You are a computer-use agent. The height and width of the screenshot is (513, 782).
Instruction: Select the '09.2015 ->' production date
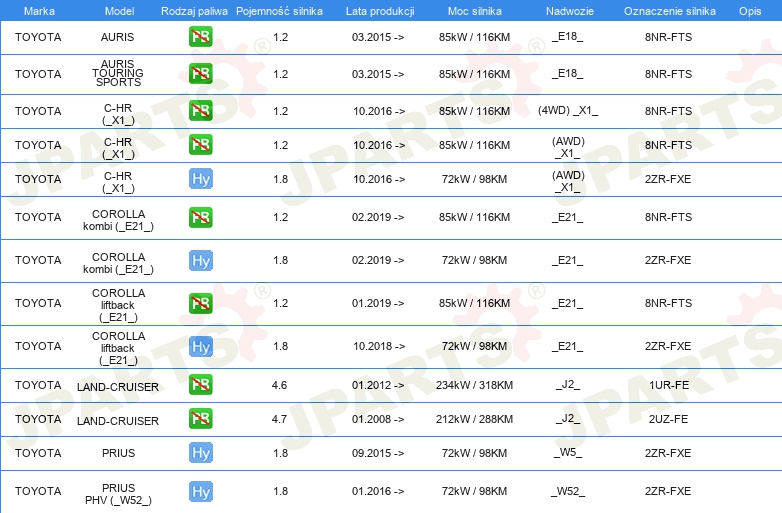tap(378, 453)
